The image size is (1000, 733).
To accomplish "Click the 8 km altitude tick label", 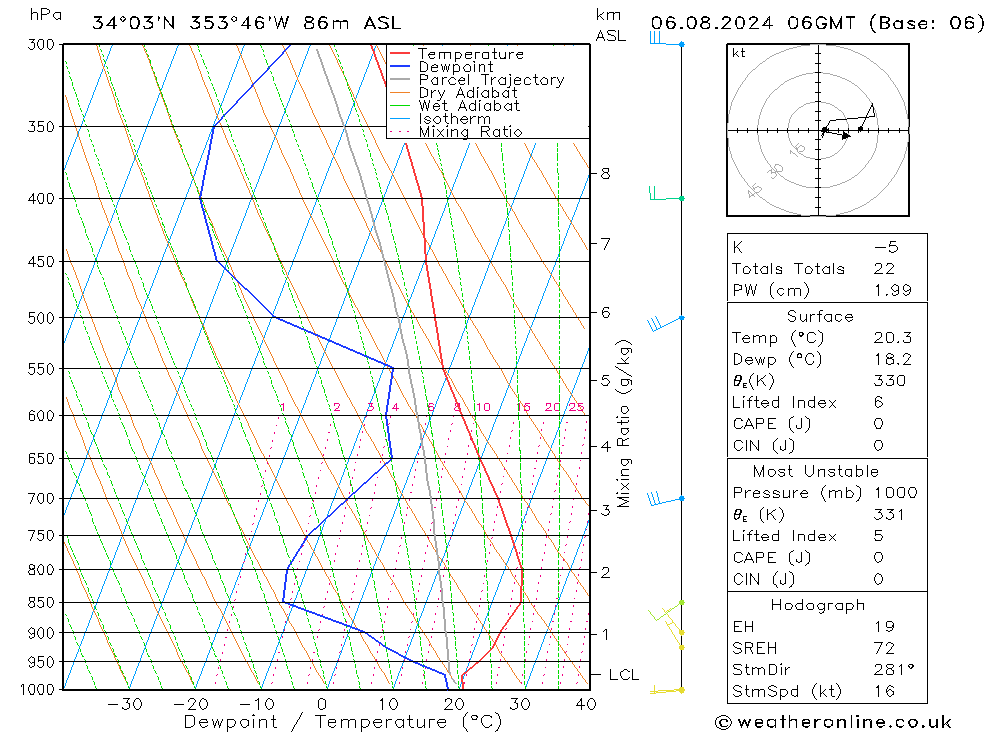I will [605, 174].
